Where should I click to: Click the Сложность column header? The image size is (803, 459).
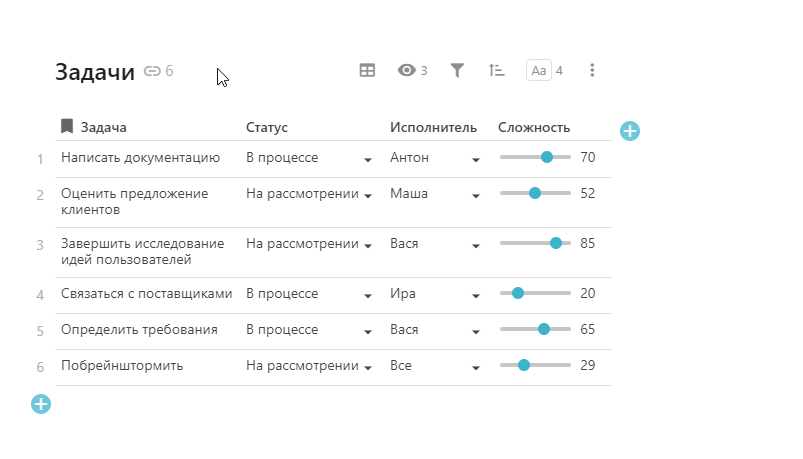click(x=534, y=127)
